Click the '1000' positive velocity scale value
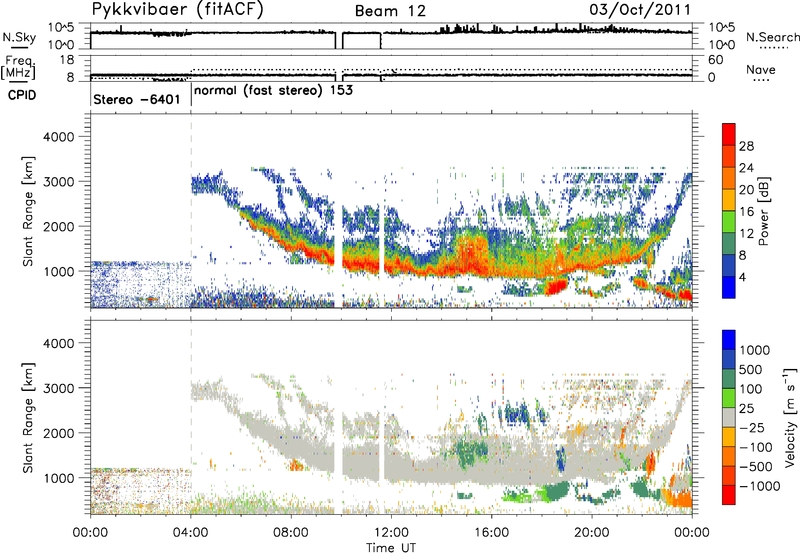 [x=754, y=350]
